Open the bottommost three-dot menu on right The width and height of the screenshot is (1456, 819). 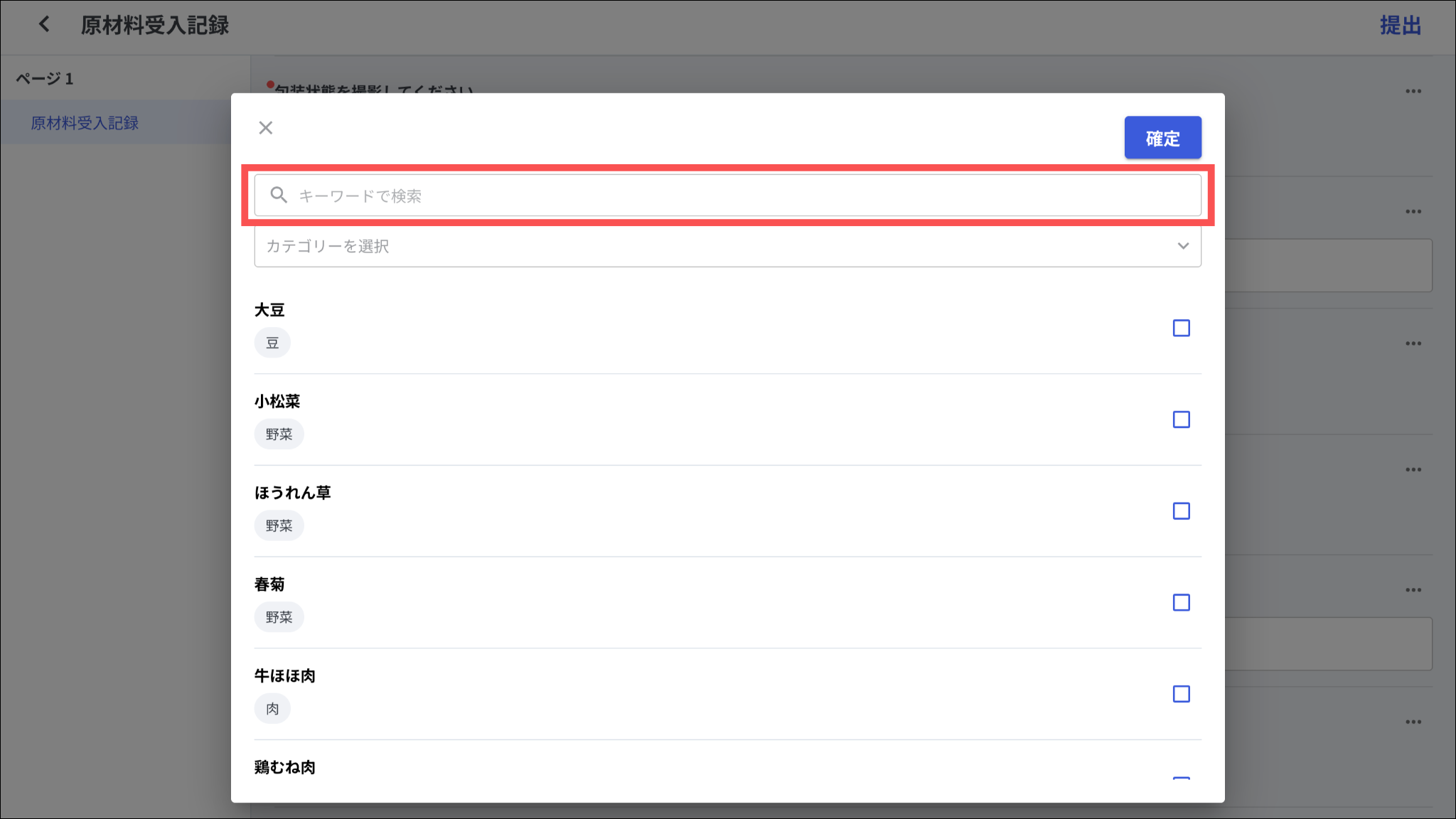click(x=1413, y=722)
